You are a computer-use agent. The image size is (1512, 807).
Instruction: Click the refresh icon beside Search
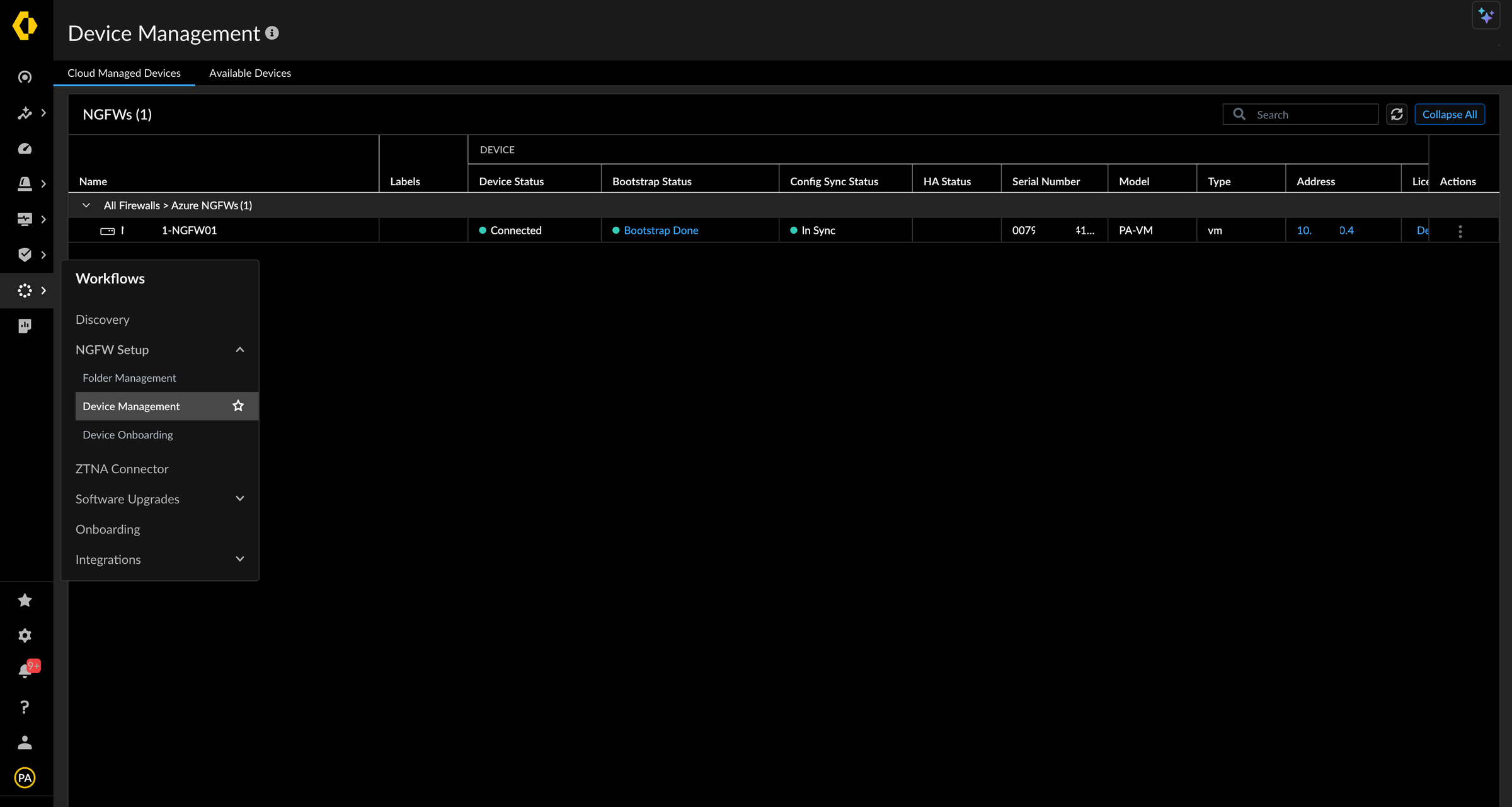click(x=1396, y=114)
